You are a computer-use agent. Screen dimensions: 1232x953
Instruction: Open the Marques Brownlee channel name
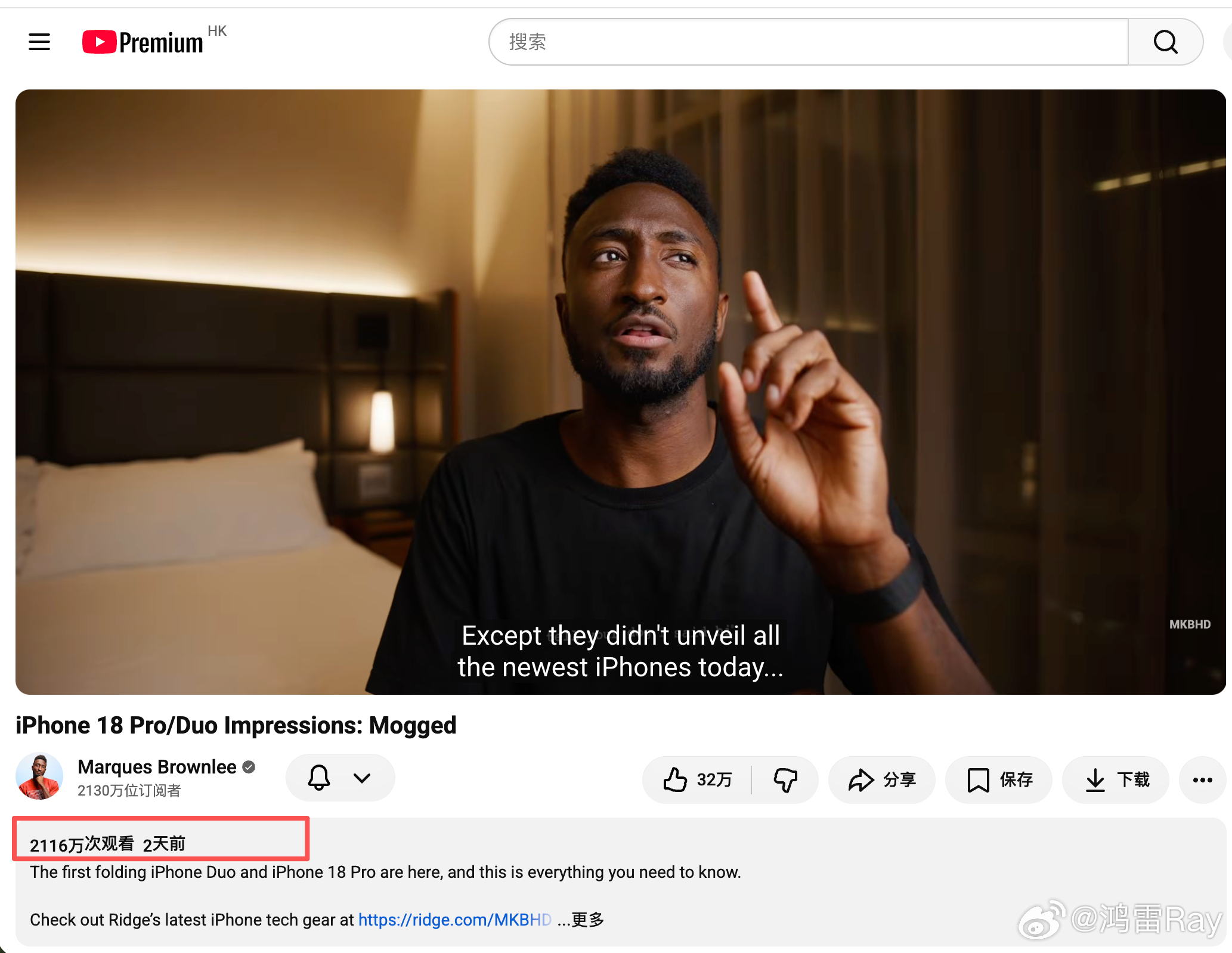coord(157,767)
